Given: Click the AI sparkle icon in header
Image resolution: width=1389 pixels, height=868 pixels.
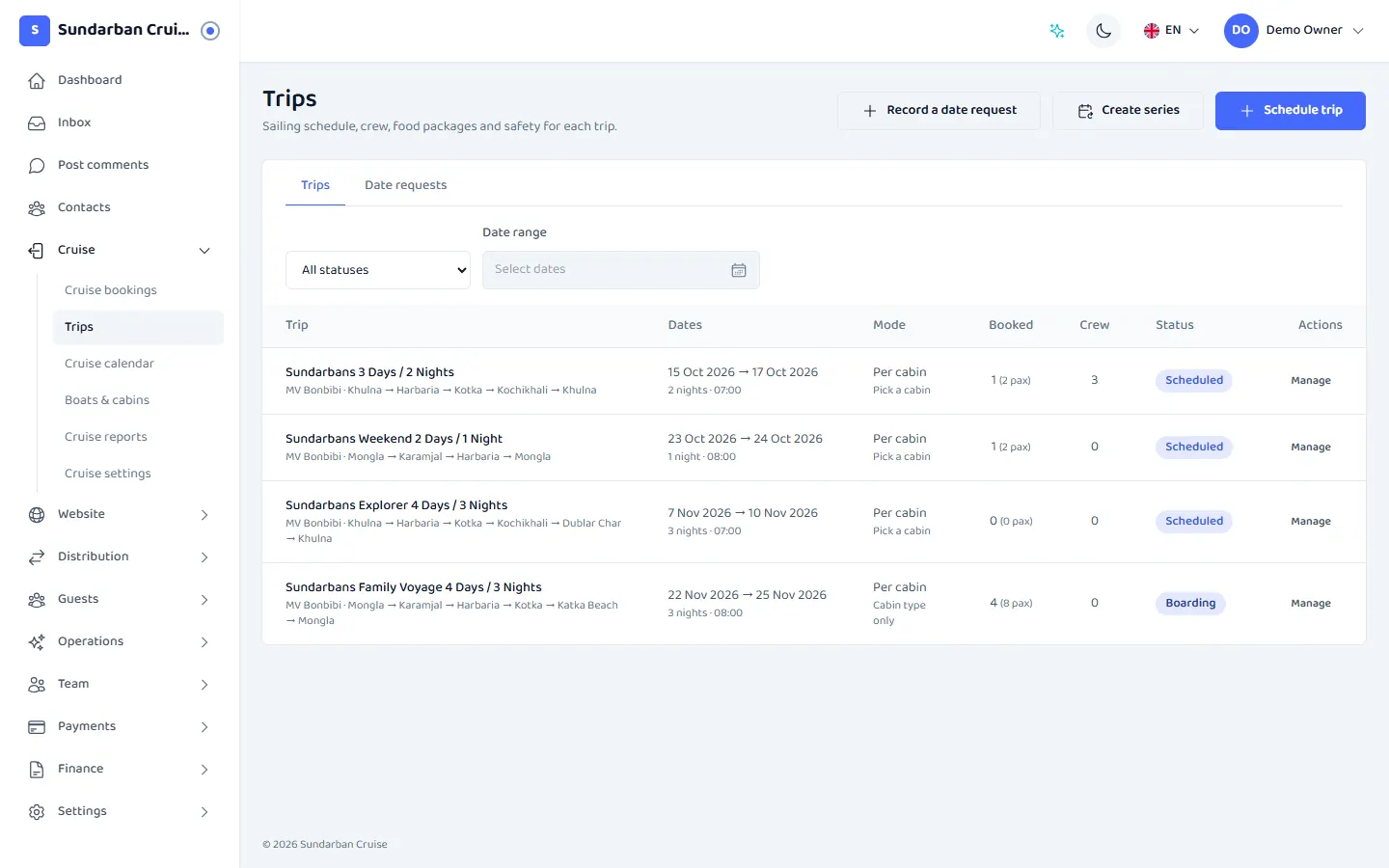Looking at the screenshot, I should 1057,31.
